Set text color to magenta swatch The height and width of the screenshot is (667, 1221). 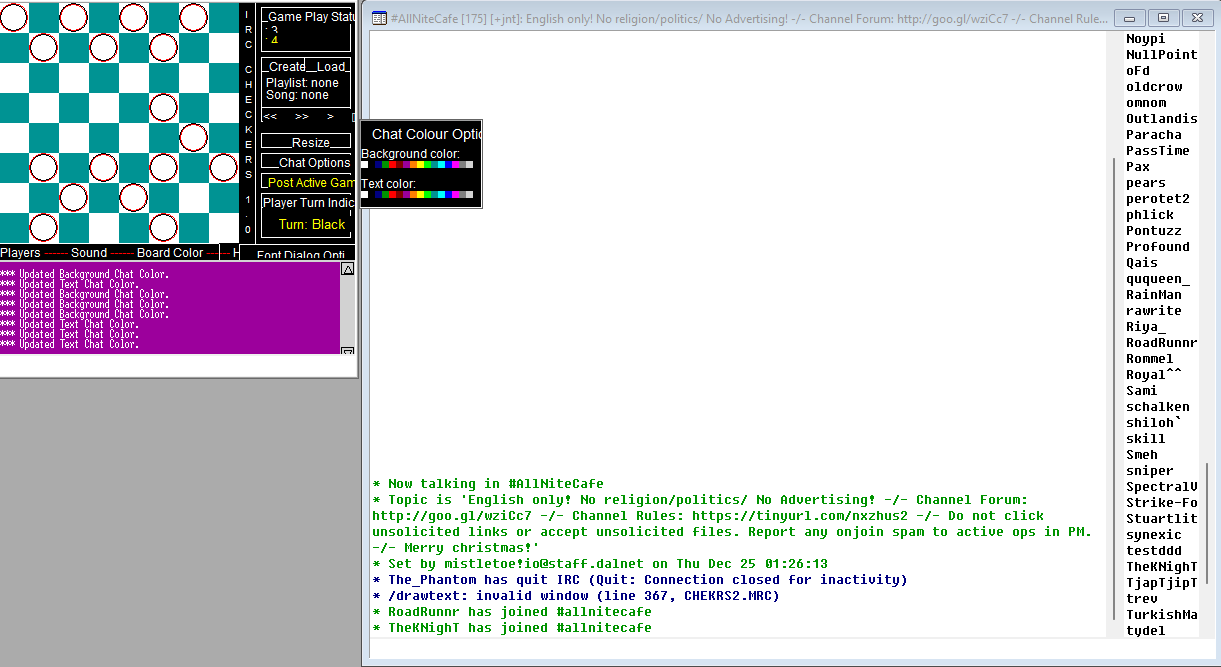pyautogui.click(x=456, y=195)
